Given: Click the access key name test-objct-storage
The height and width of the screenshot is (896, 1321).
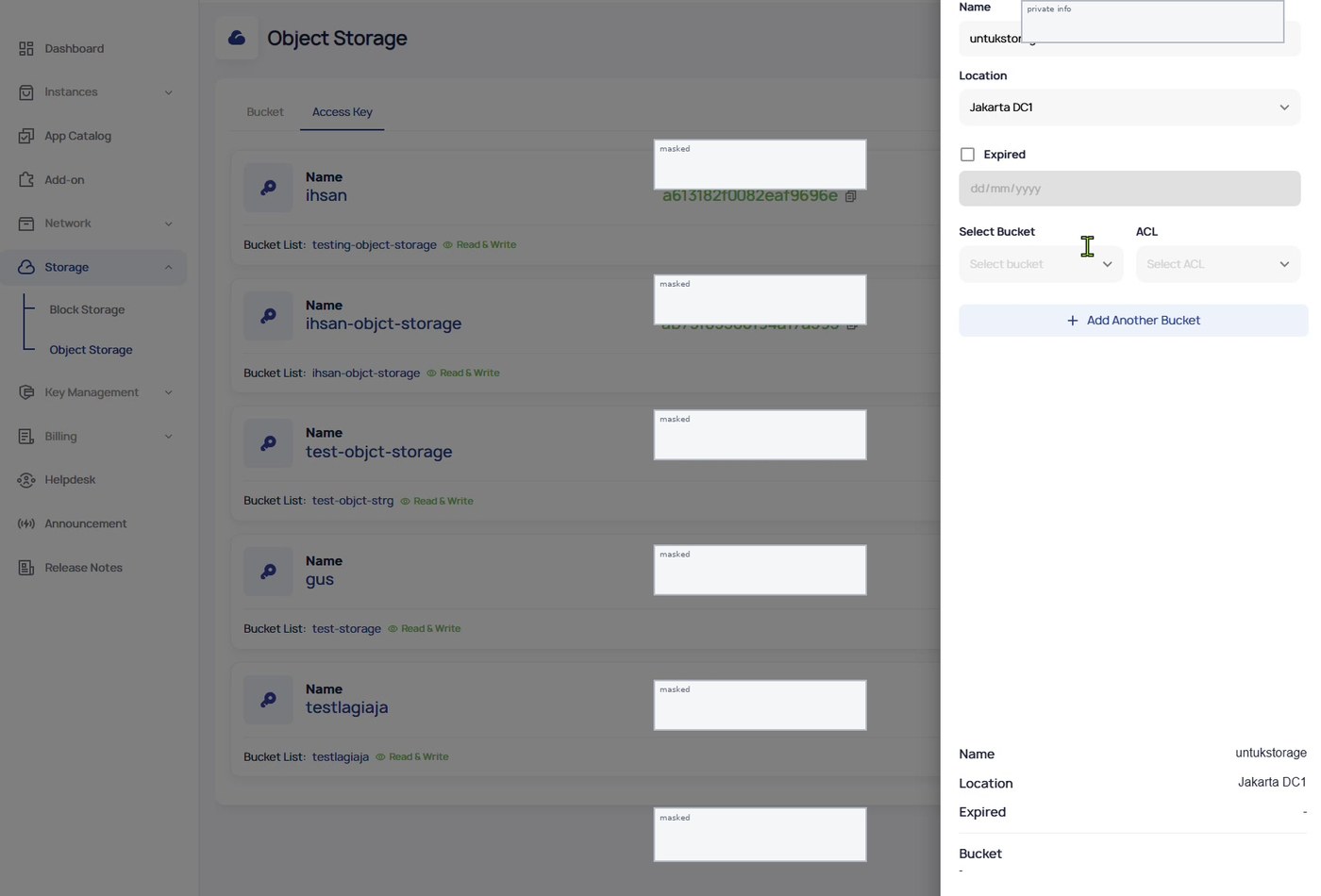Looking at the screenshot, I should click(x=378, y=452).
